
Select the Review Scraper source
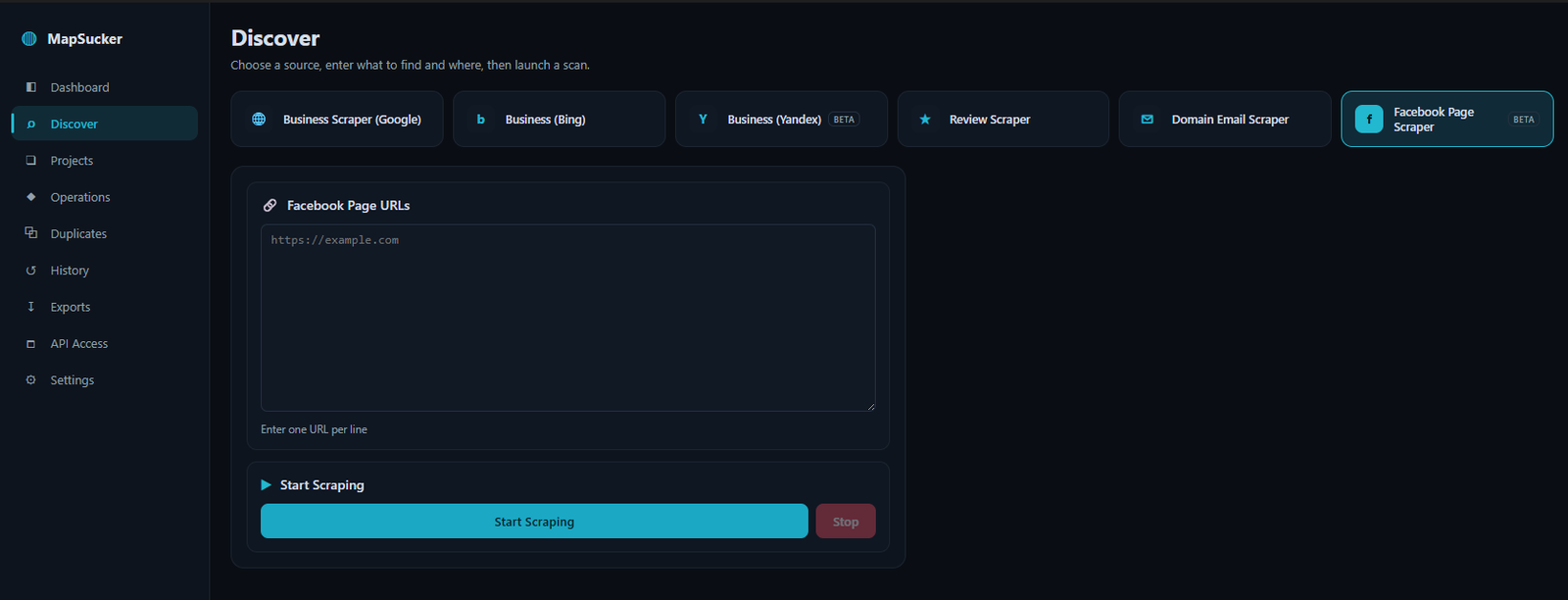coord(1004,119)
